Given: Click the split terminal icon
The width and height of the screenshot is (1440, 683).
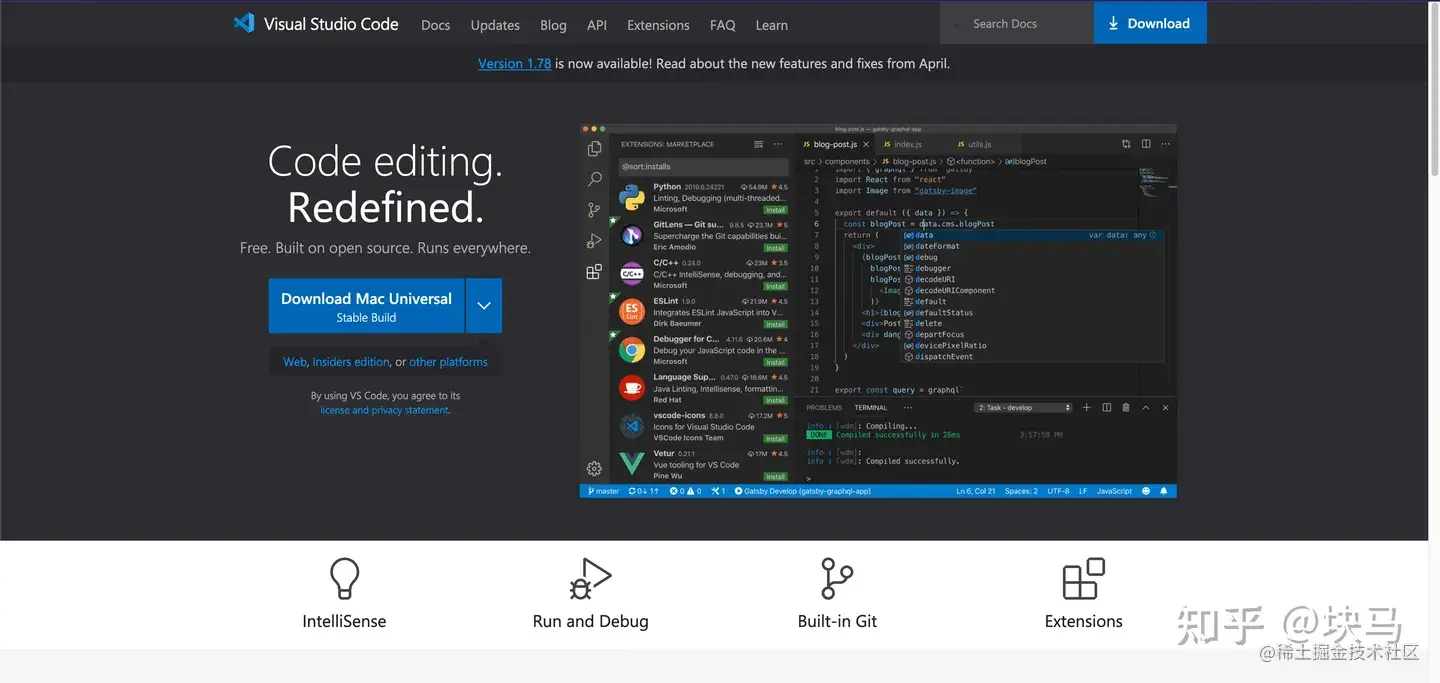Looking at the screenshot, I should pyautogui.click(x=1107, y=408).
